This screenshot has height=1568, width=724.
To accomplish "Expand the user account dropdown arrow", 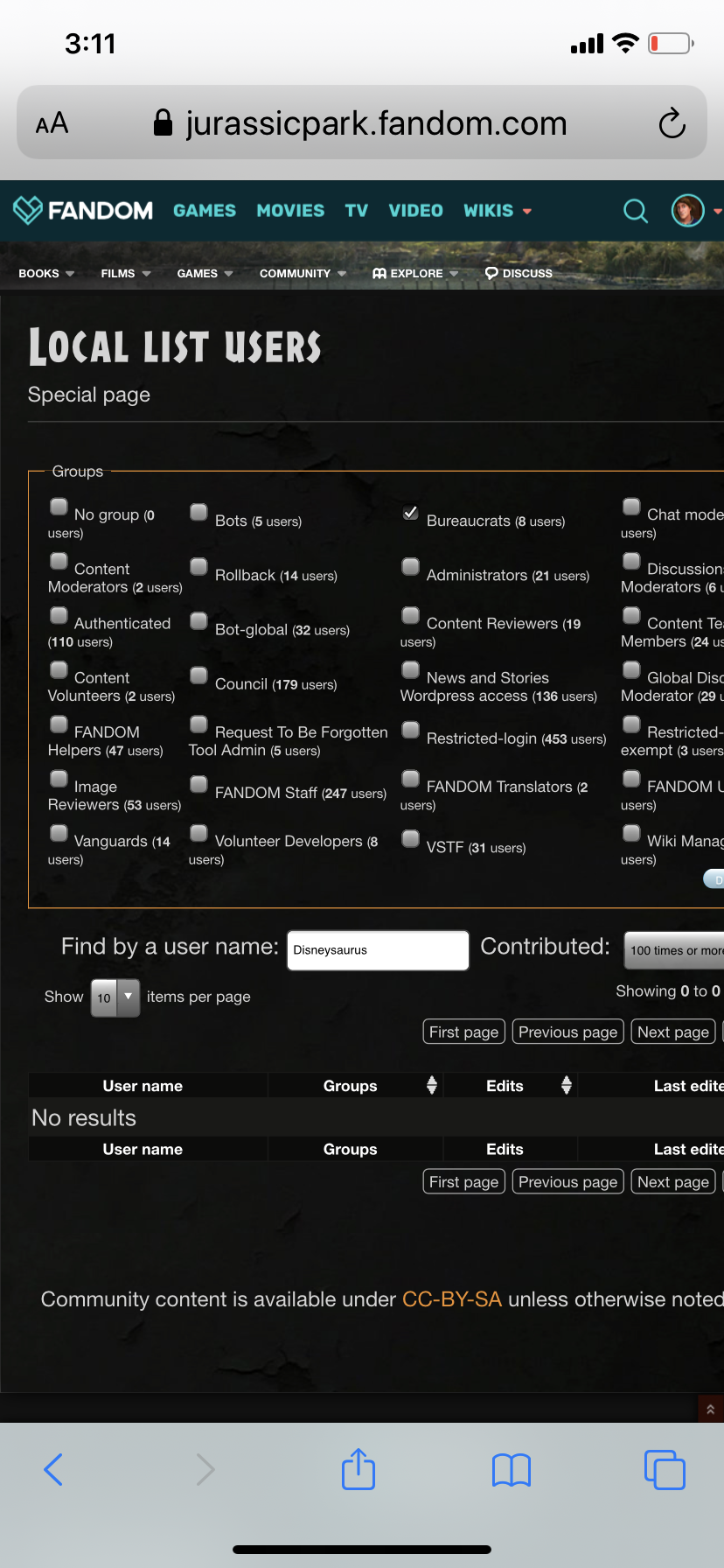I will coord(718,212).
